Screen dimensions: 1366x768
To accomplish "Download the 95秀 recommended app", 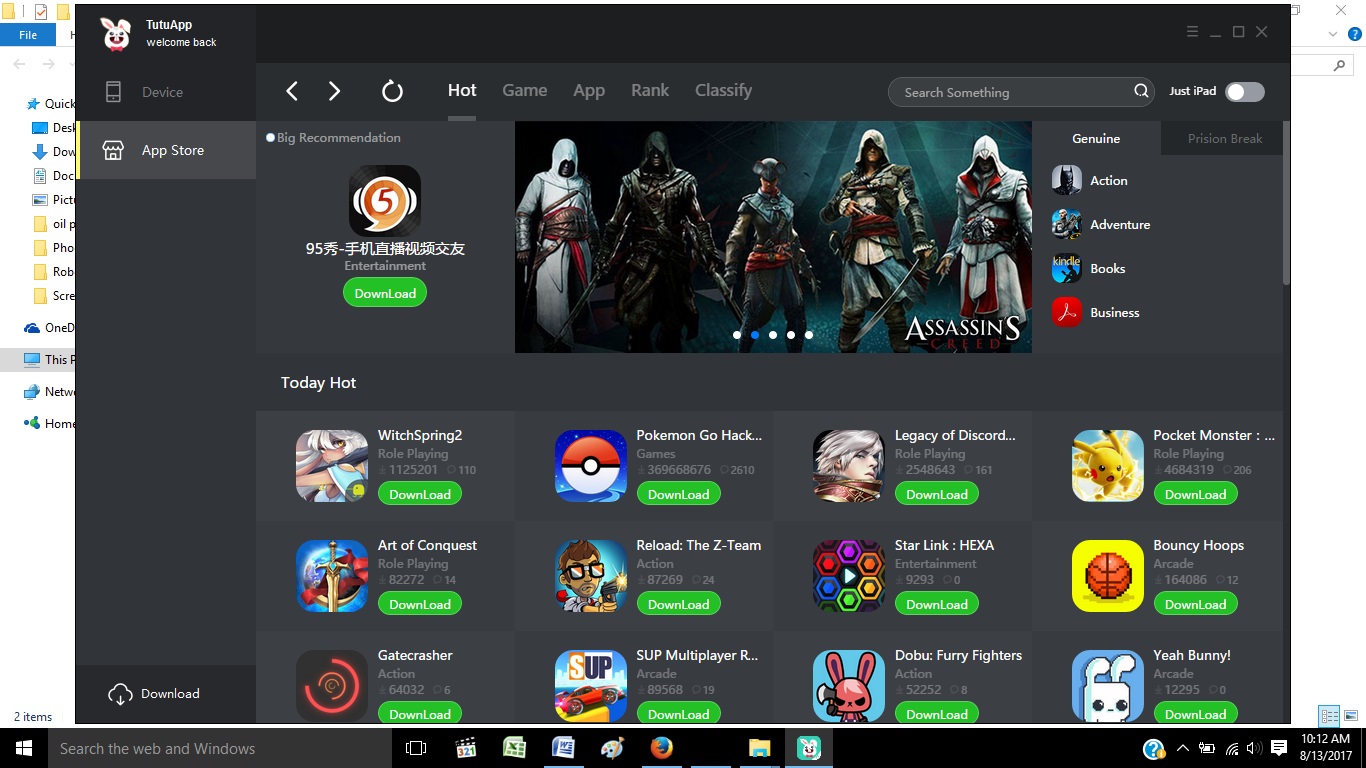I will pos(385,293).
